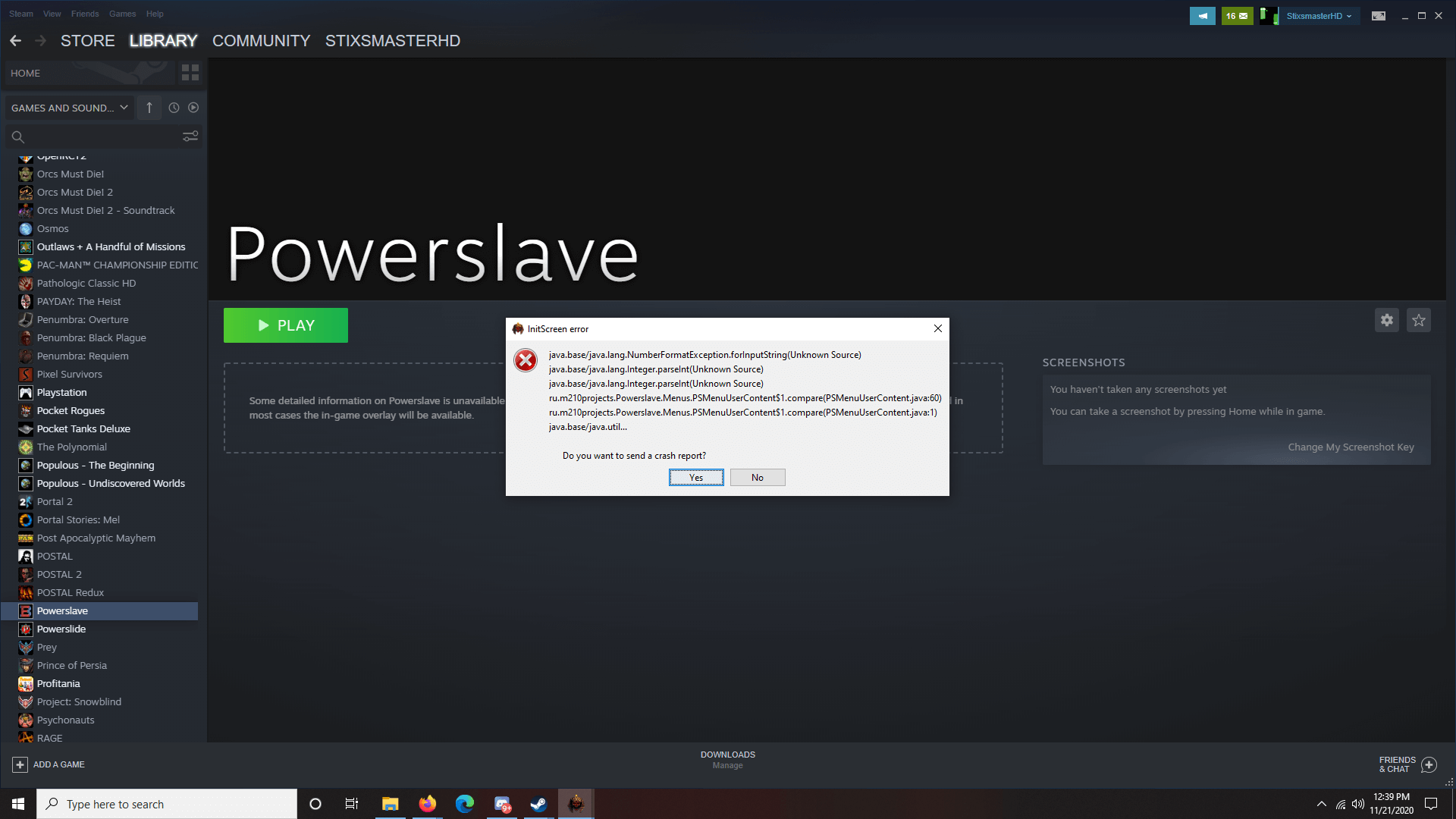The width and height of the screenshot is (1456, 819).
Task: Click the green PLAY button
Action: [x=286, y=325]
